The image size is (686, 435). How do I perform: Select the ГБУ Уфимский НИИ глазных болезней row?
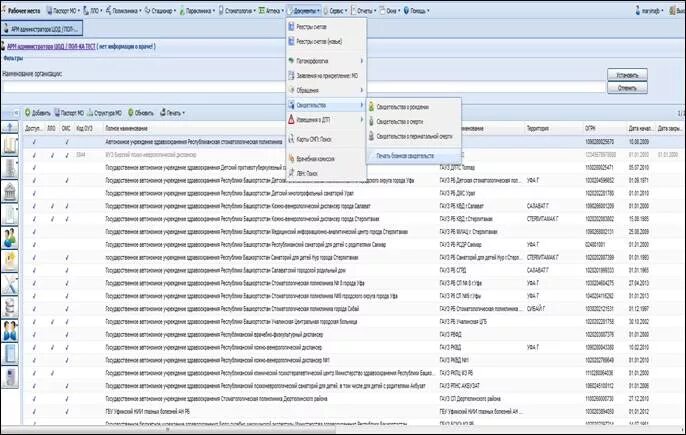click(x=352, y=411)
